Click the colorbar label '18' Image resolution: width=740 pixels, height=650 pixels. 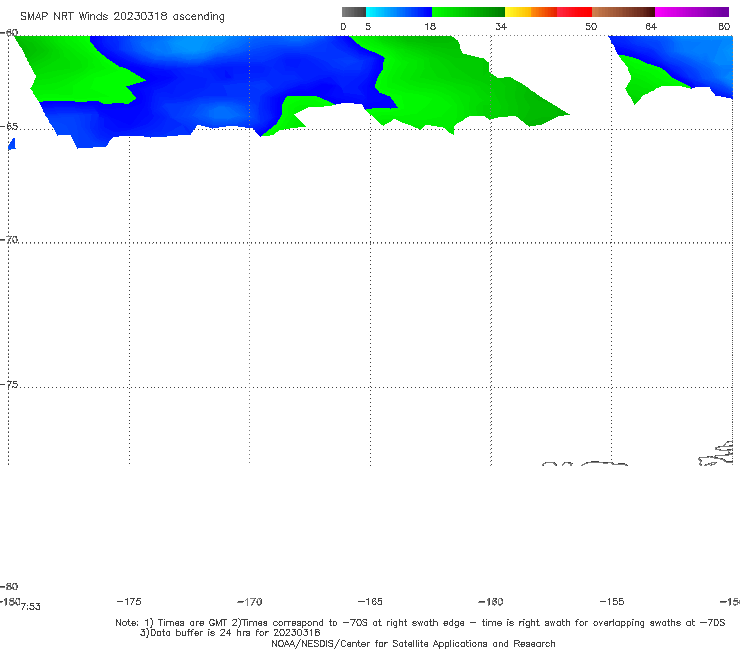(430, 27)
